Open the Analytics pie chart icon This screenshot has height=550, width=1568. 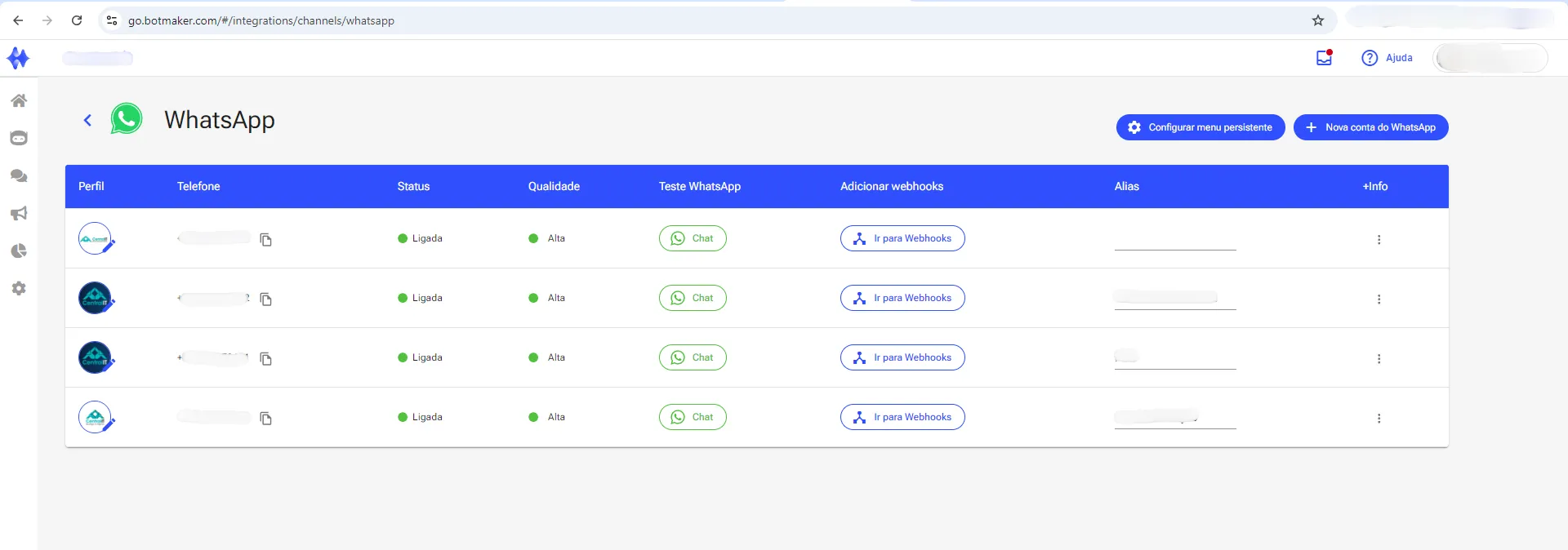click(19, 251)
